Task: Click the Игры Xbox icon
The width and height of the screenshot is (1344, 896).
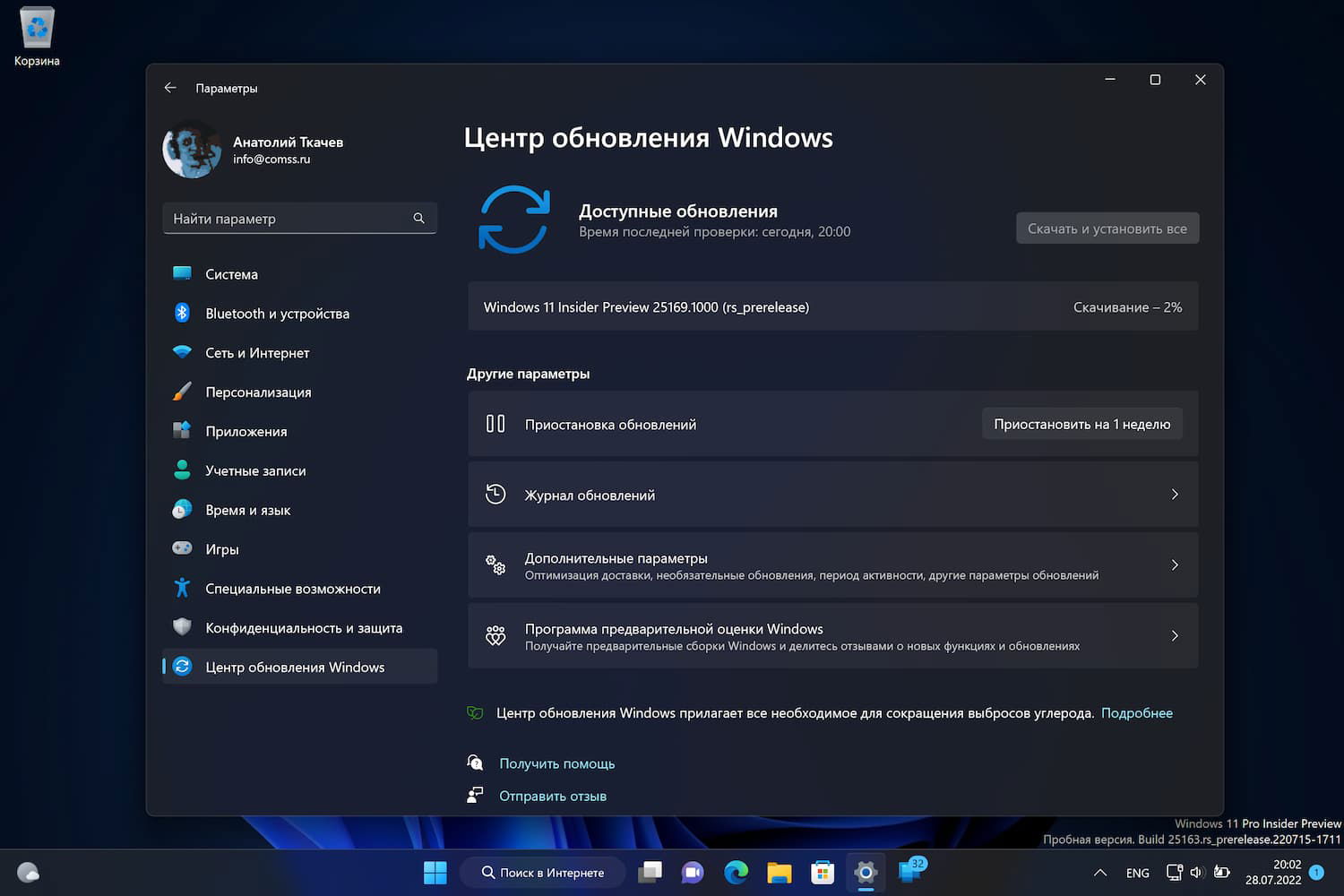Action: coord(182,548)
